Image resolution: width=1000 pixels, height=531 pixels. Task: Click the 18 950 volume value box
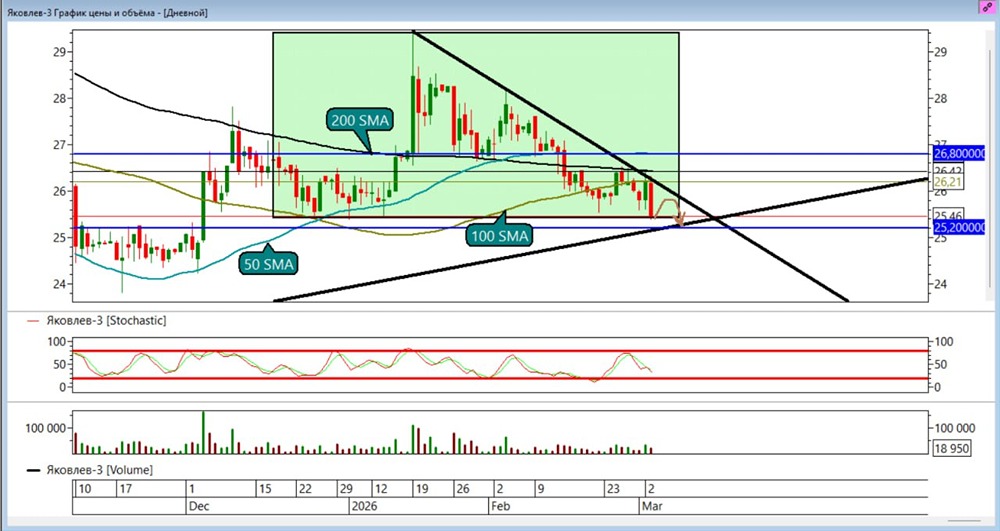click(952, 448)
